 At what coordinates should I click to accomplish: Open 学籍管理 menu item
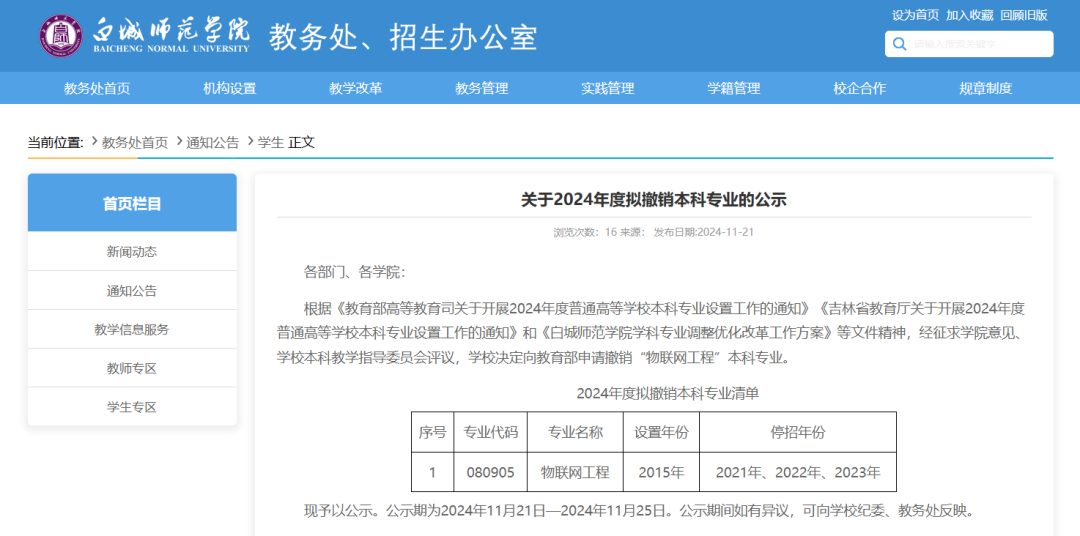(x=734, y=88)
